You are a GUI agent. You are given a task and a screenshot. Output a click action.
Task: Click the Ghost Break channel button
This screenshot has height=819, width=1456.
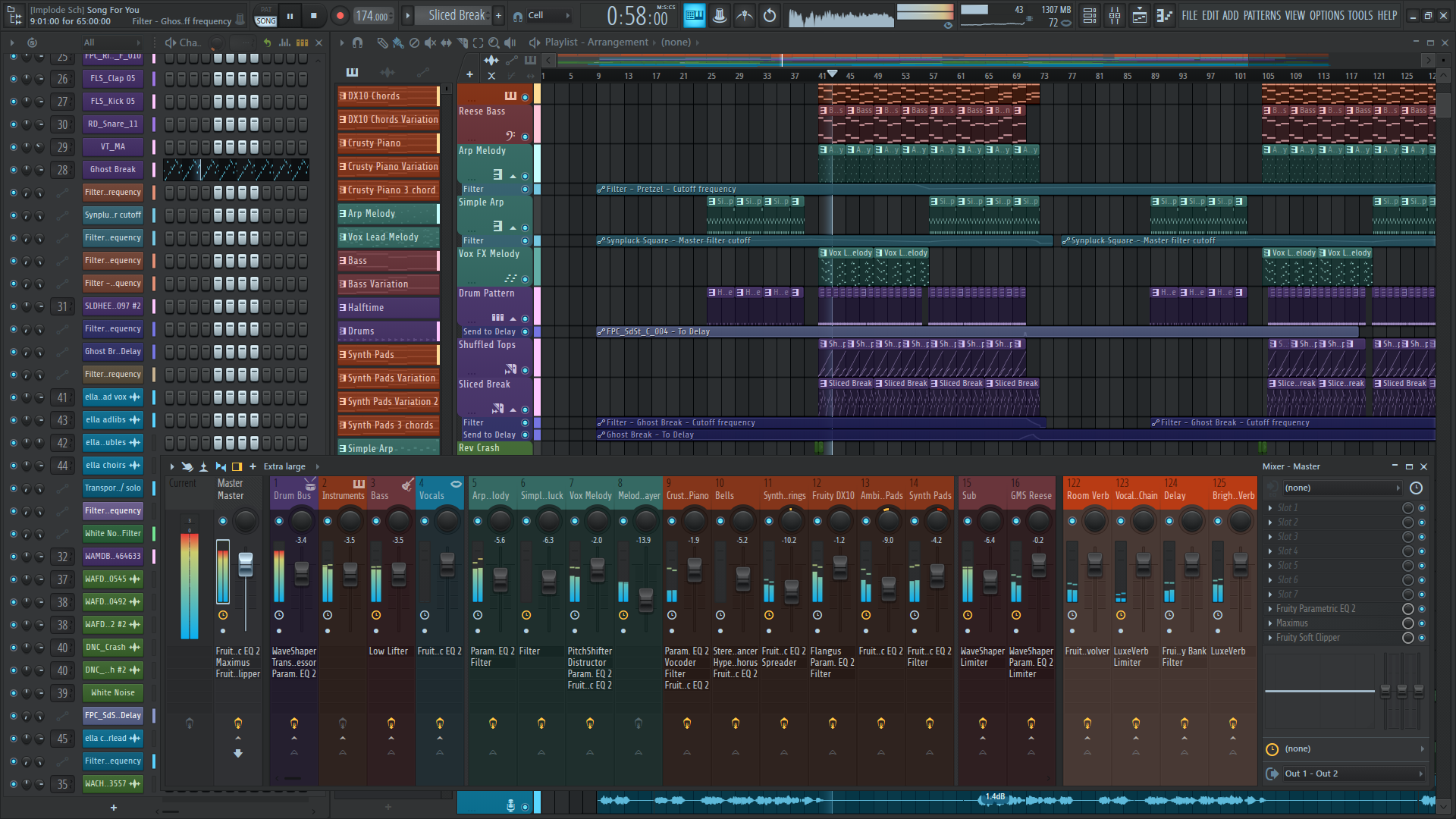tap(113, 169)
